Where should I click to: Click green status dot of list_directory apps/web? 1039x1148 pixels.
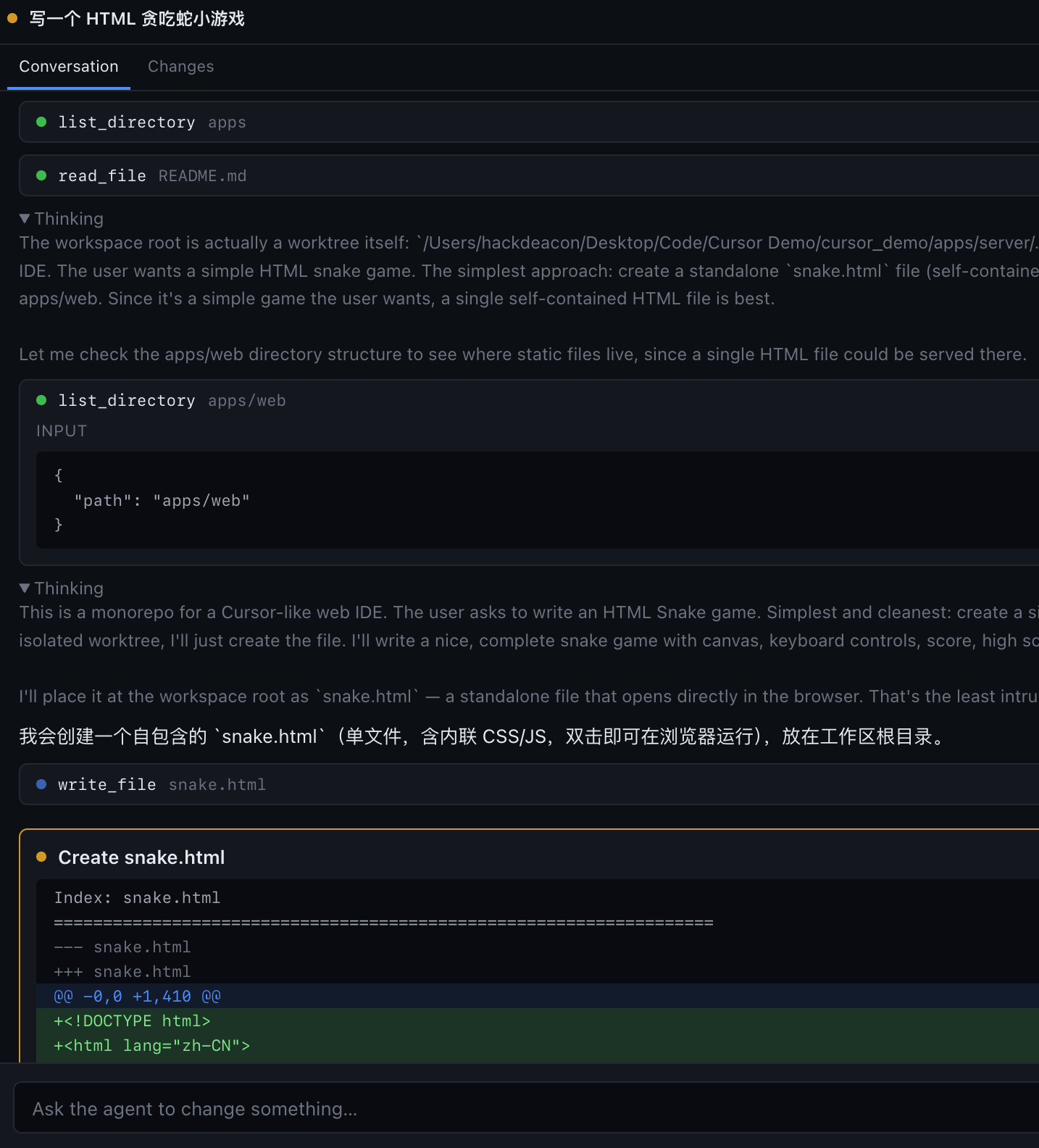pos(41,400)
